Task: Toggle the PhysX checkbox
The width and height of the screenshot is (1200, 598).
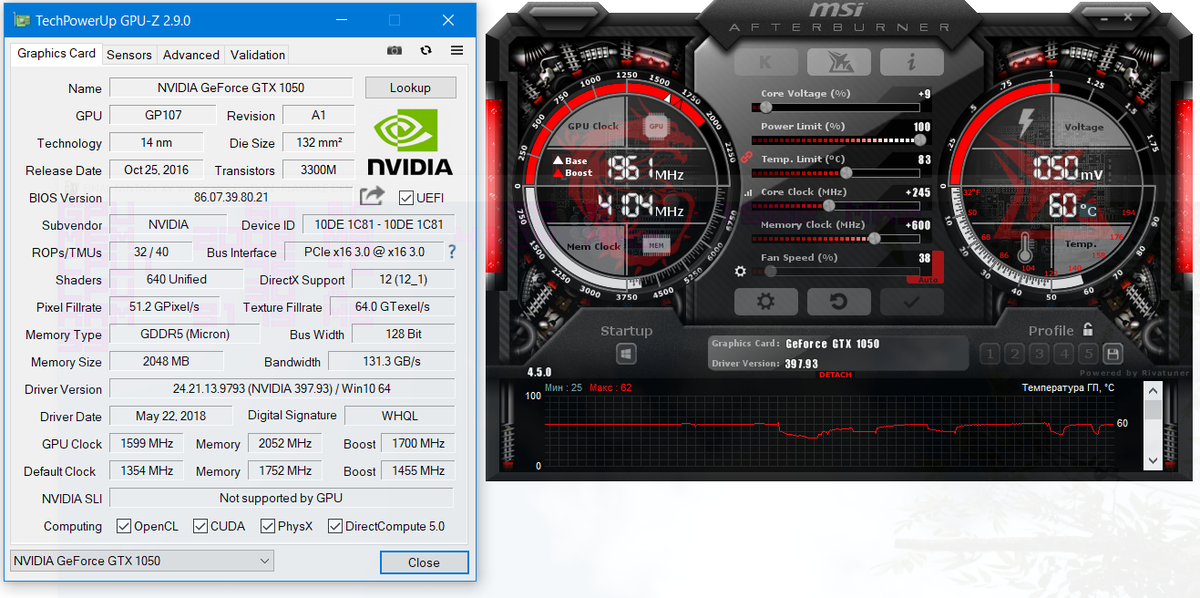Action: tap(268, 526)
